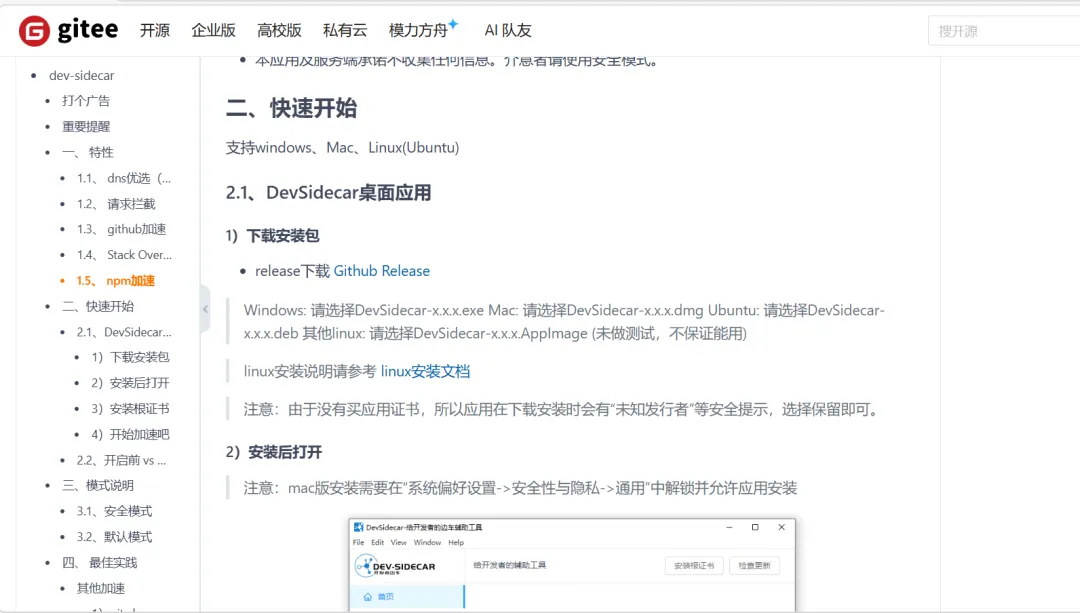Open the linux安装文档 link
1080x613 pixels.
(x=425, y=371)
